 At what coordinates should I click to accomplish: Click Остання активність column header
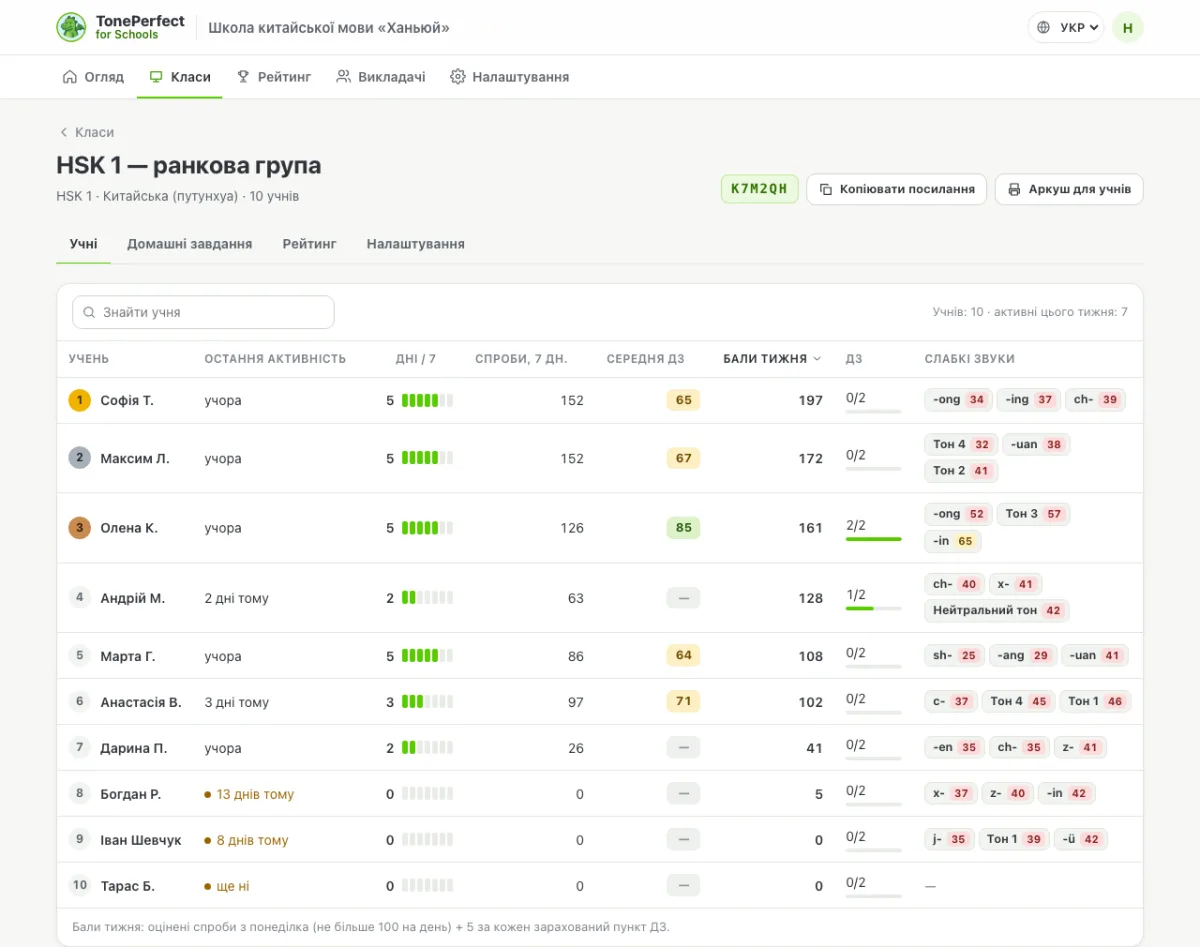click(275, 359)
